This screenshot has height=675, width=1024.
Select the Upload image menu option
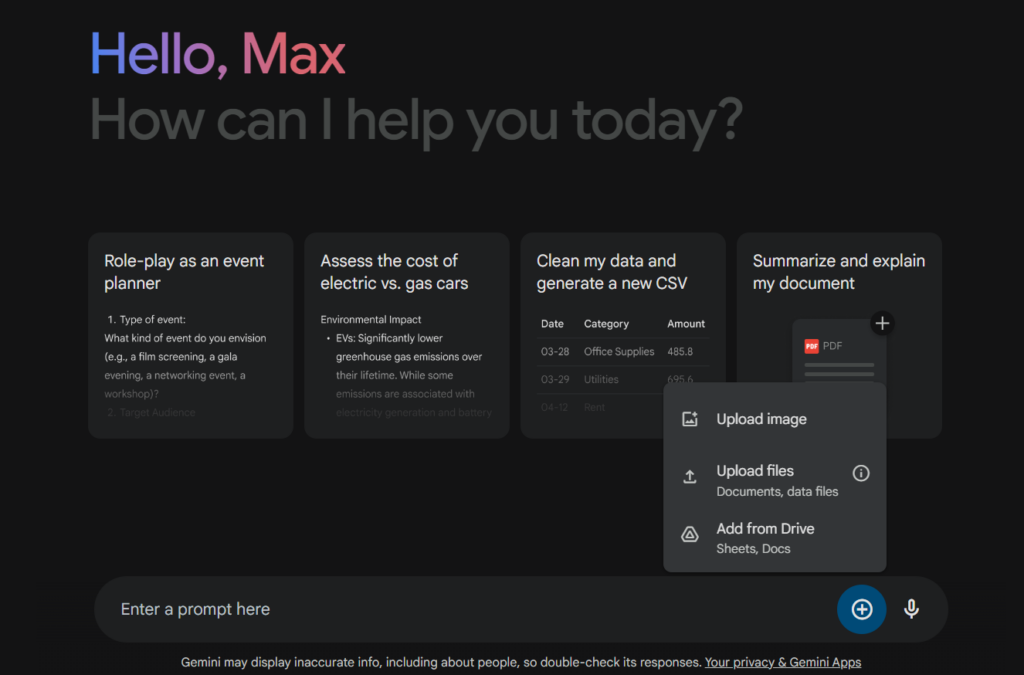(x=761, y=420)
